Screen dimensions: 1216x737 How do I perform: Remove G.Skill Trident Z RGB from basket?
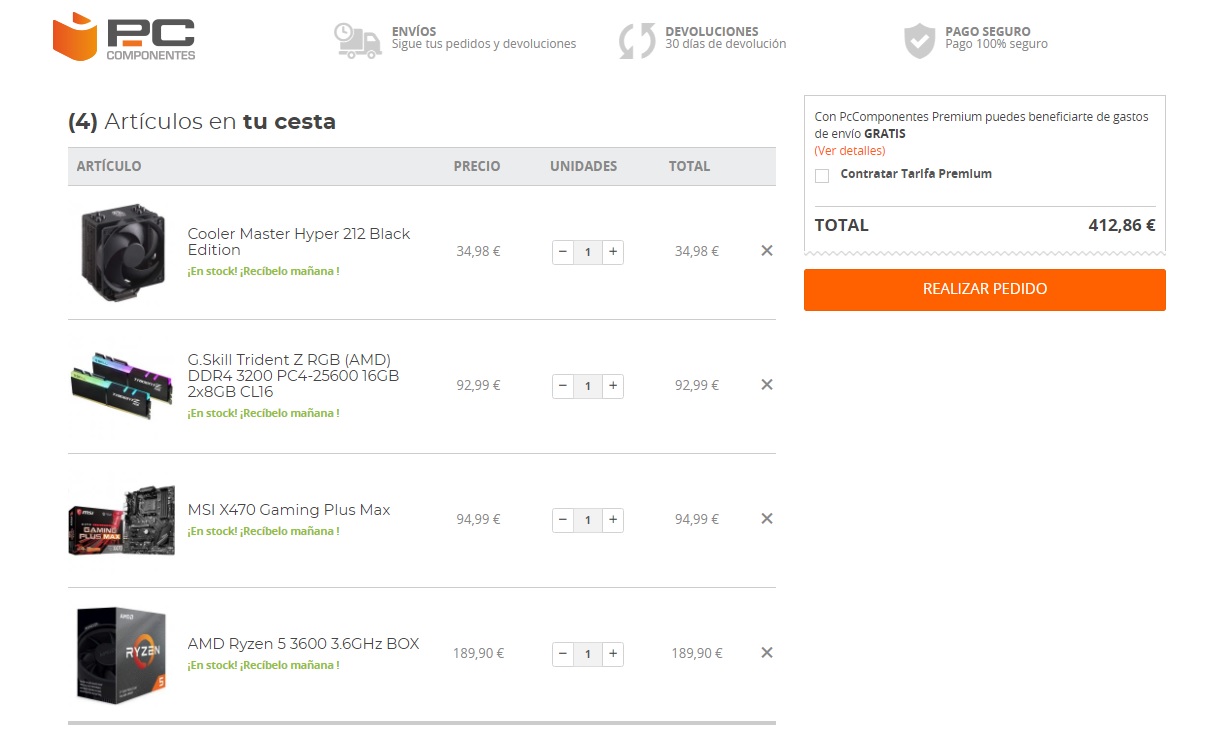coord(767,384)
